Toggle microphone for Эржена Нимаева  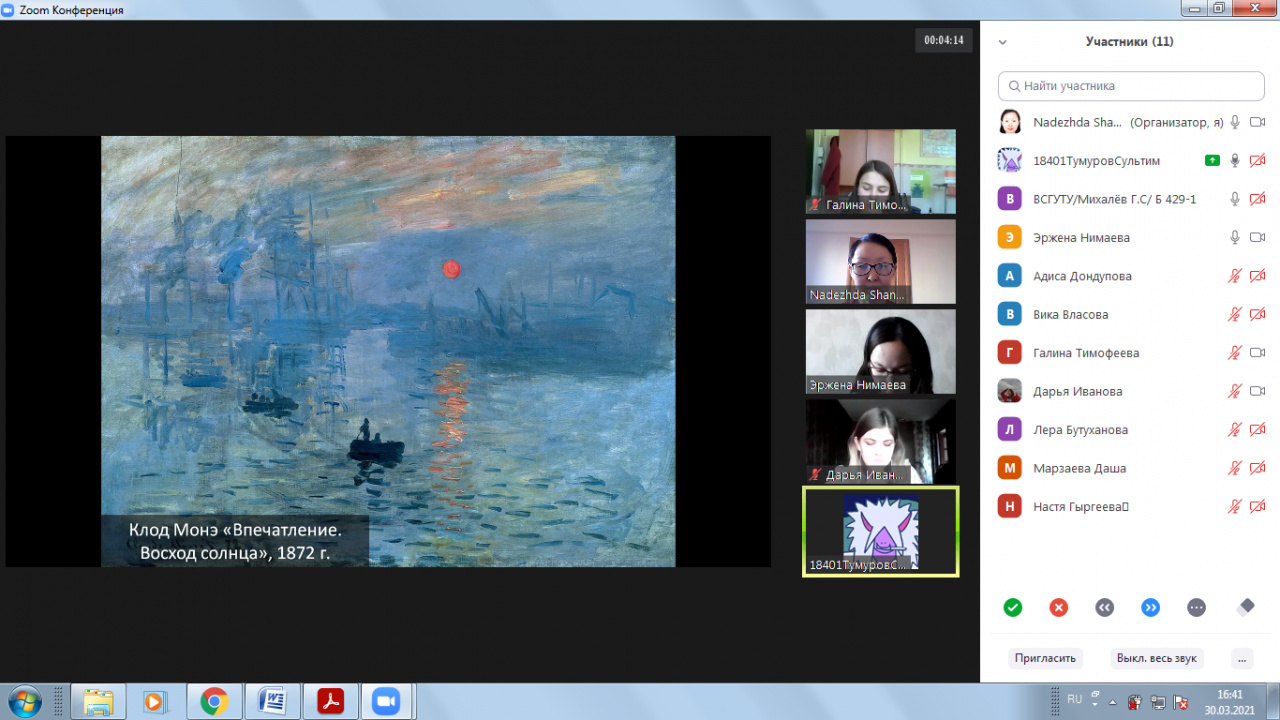coord(1235,237)
